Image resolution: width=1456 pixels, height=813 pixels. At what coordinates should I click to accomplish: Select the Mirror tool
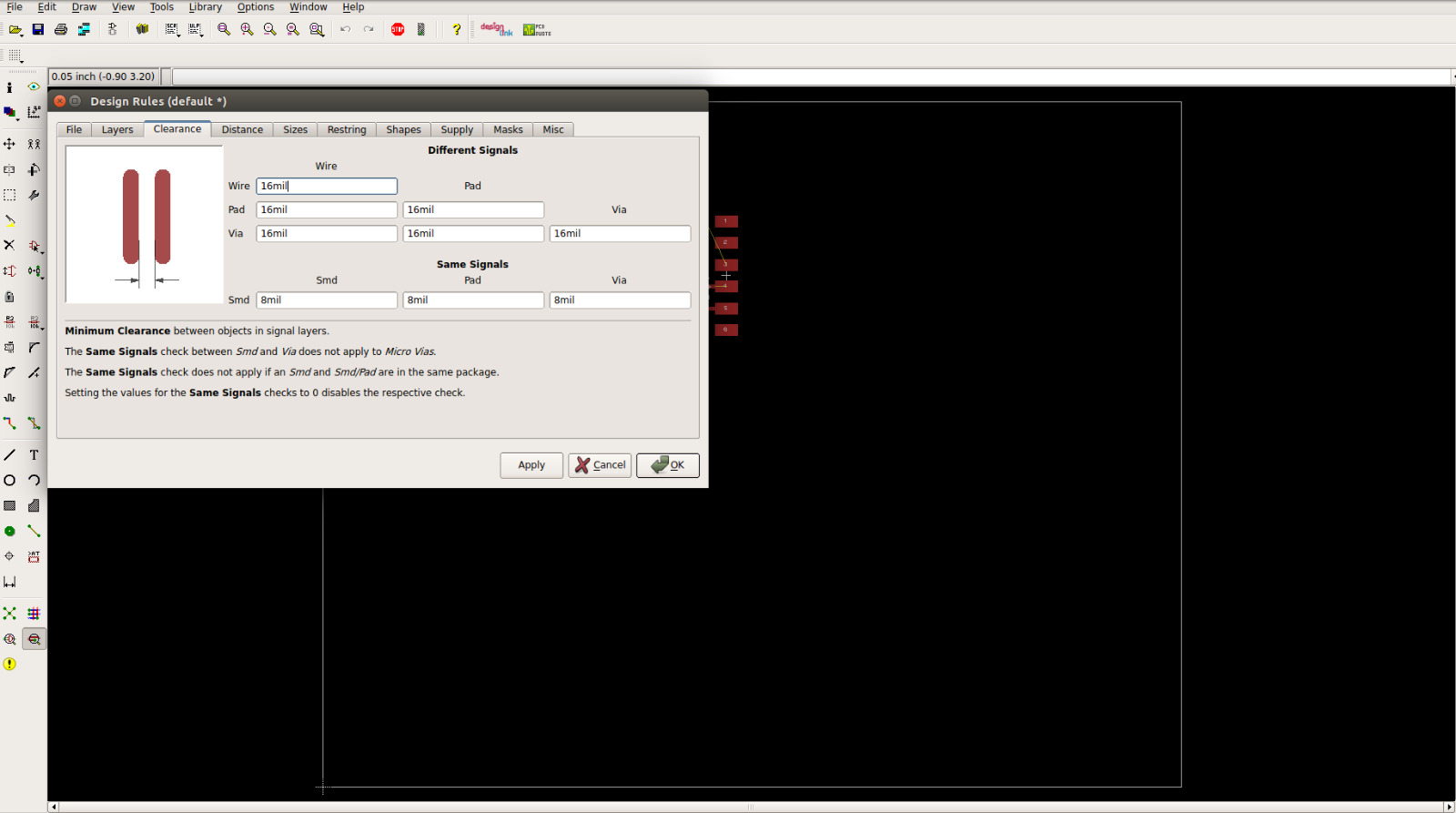(9, 169)
